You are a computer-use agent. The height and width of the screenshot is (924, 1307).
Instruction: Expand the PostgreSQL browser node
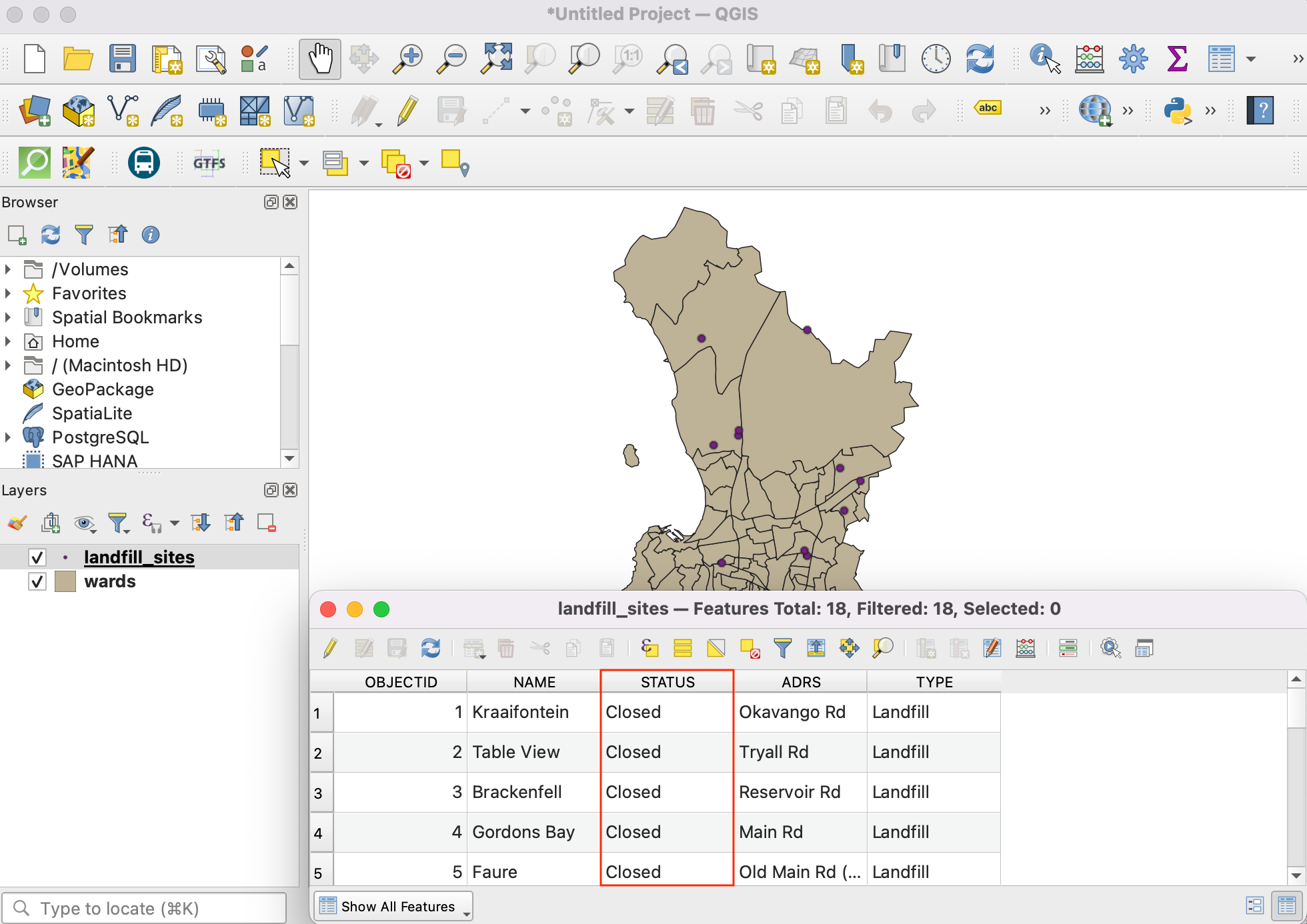click(8, 437)
